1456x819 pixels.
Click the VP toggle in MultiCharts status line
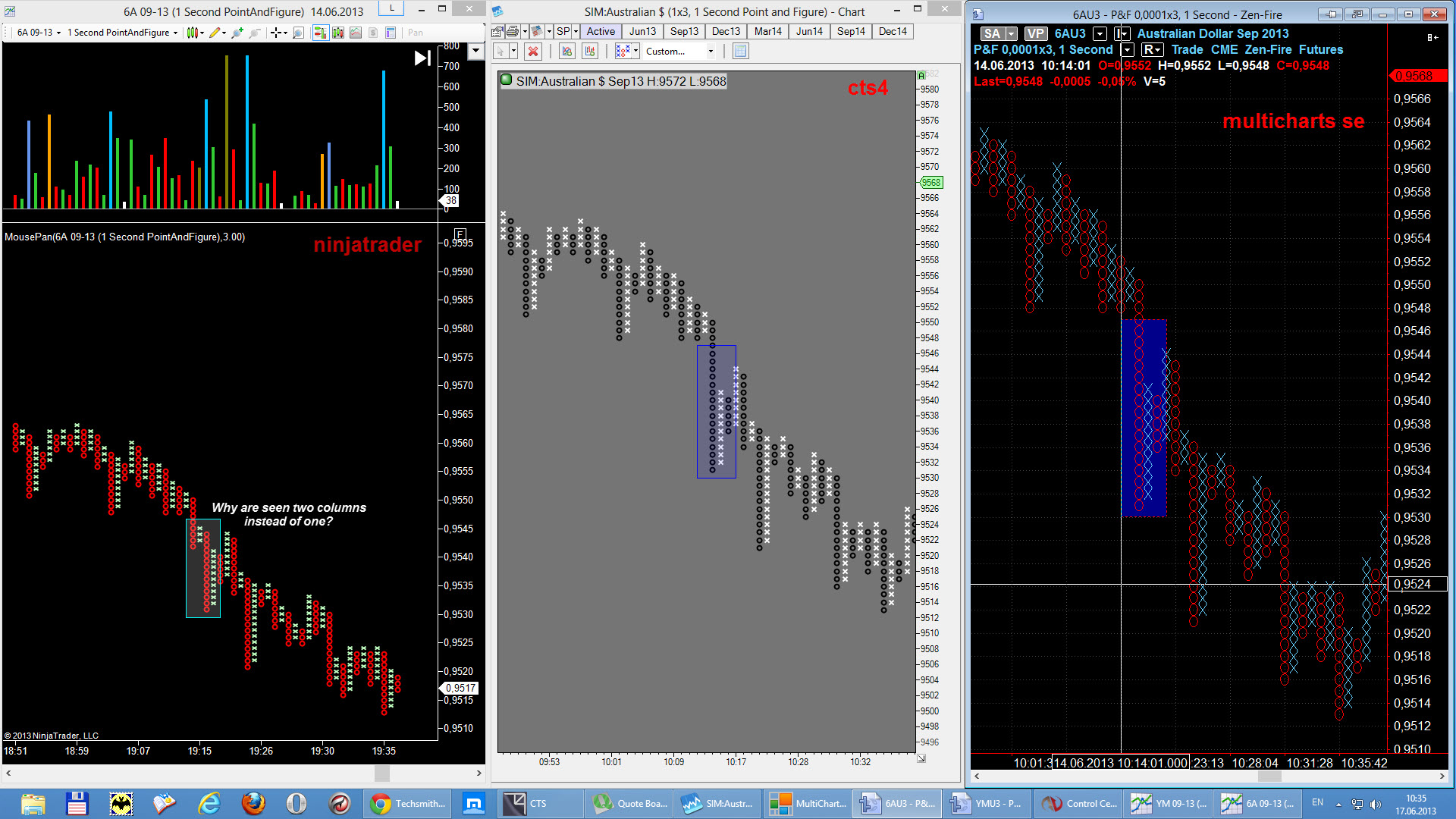click(x=1035, y=33)
